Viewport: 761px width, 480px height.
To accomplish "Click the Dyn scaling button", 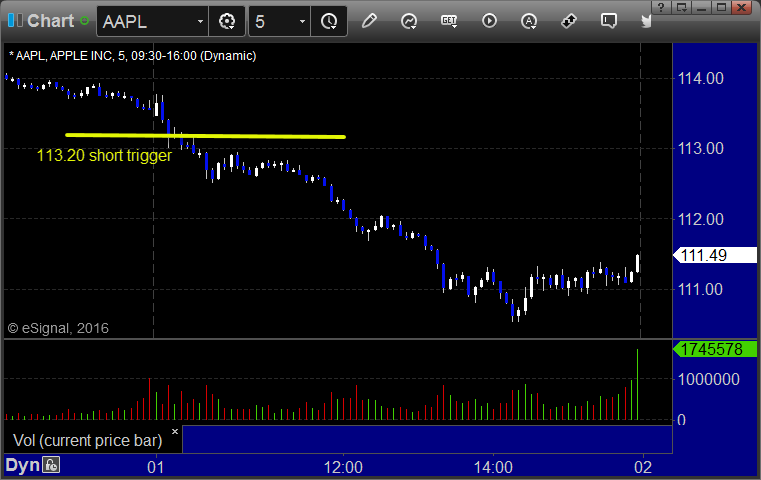I will coord(22,465).
